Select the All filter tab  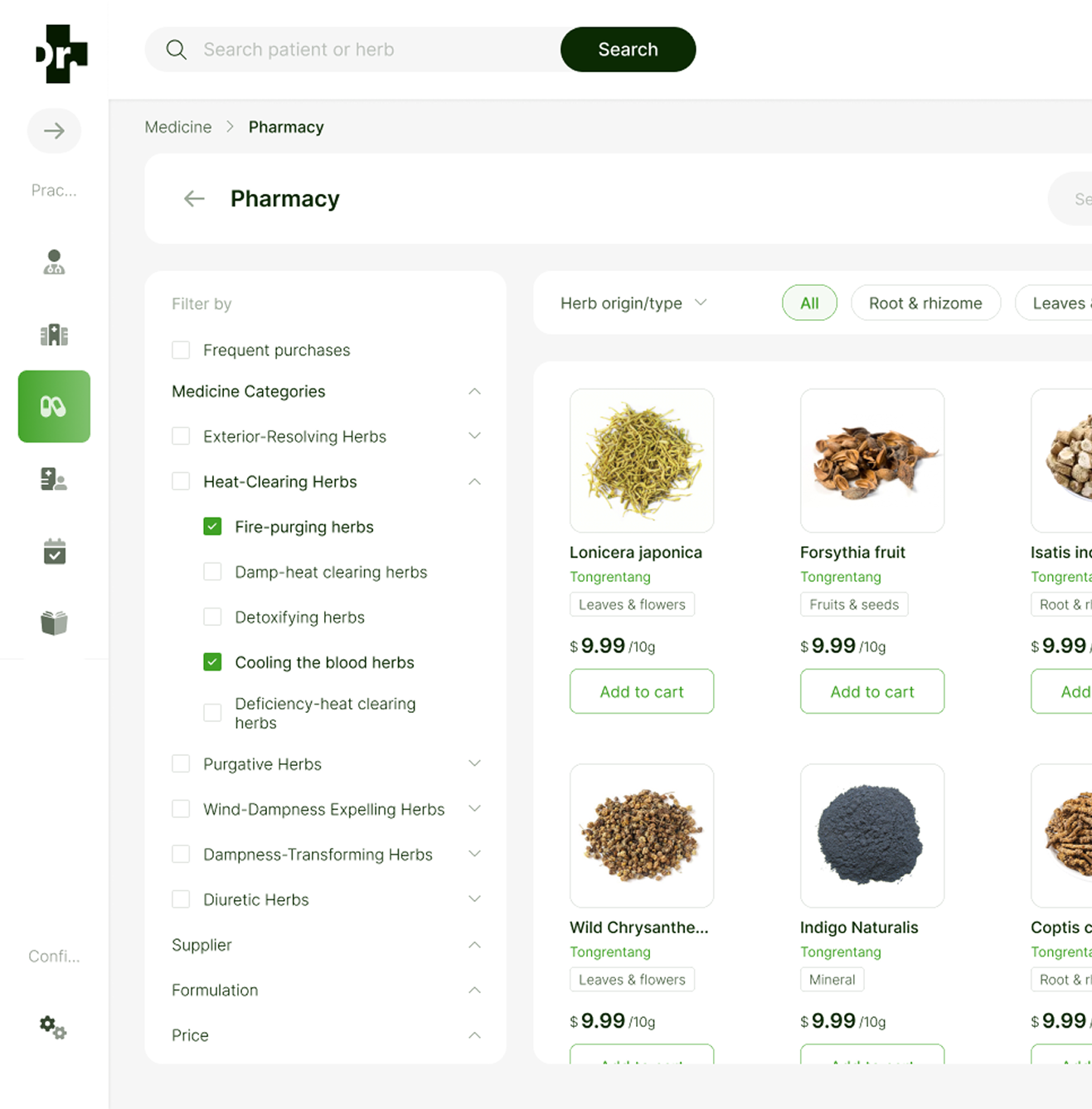[809, 303]
